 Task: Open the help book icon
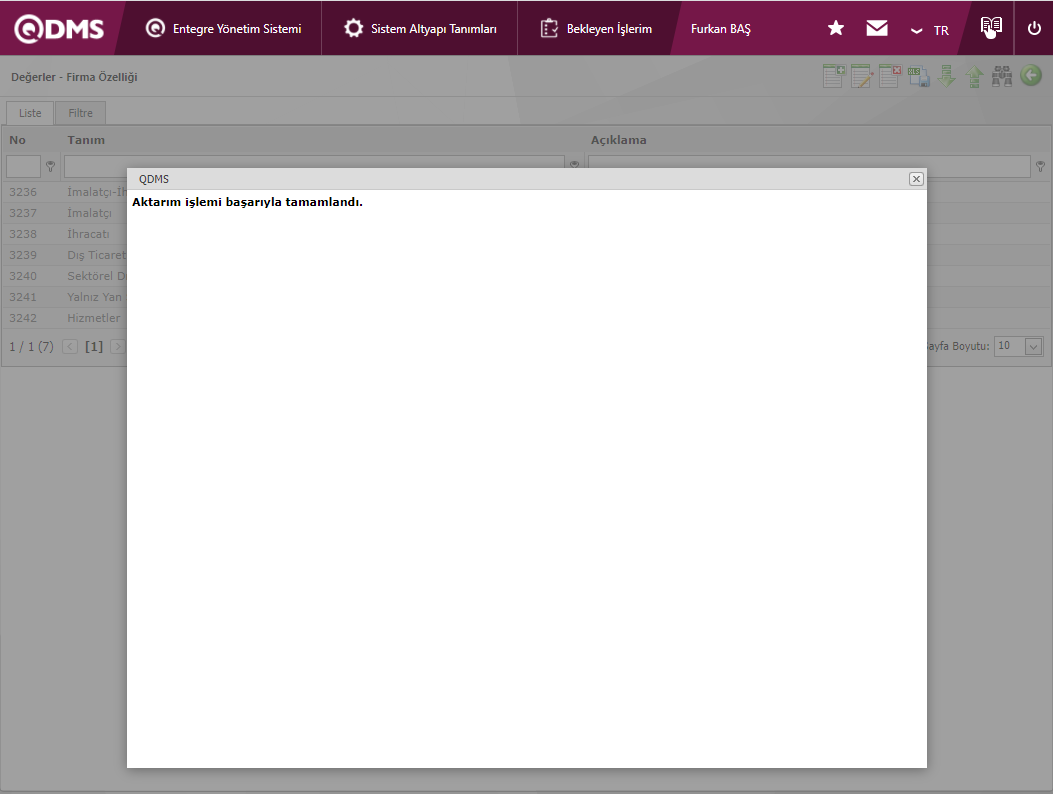pyautogui.click(x=991, y=28)
